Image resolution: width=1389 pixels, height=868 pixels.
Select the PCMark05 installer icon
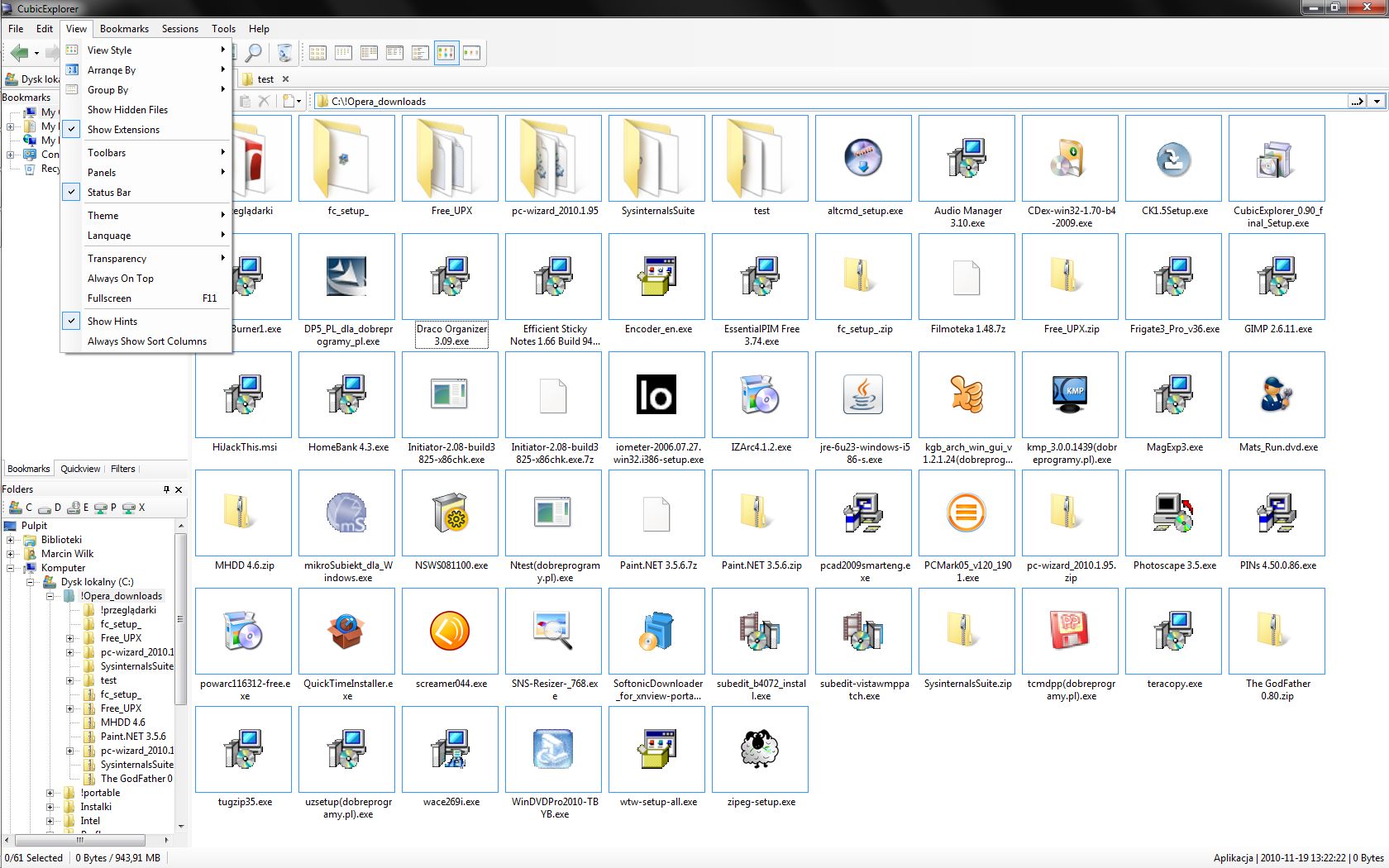pyautogui.click(x=967, y=513)
